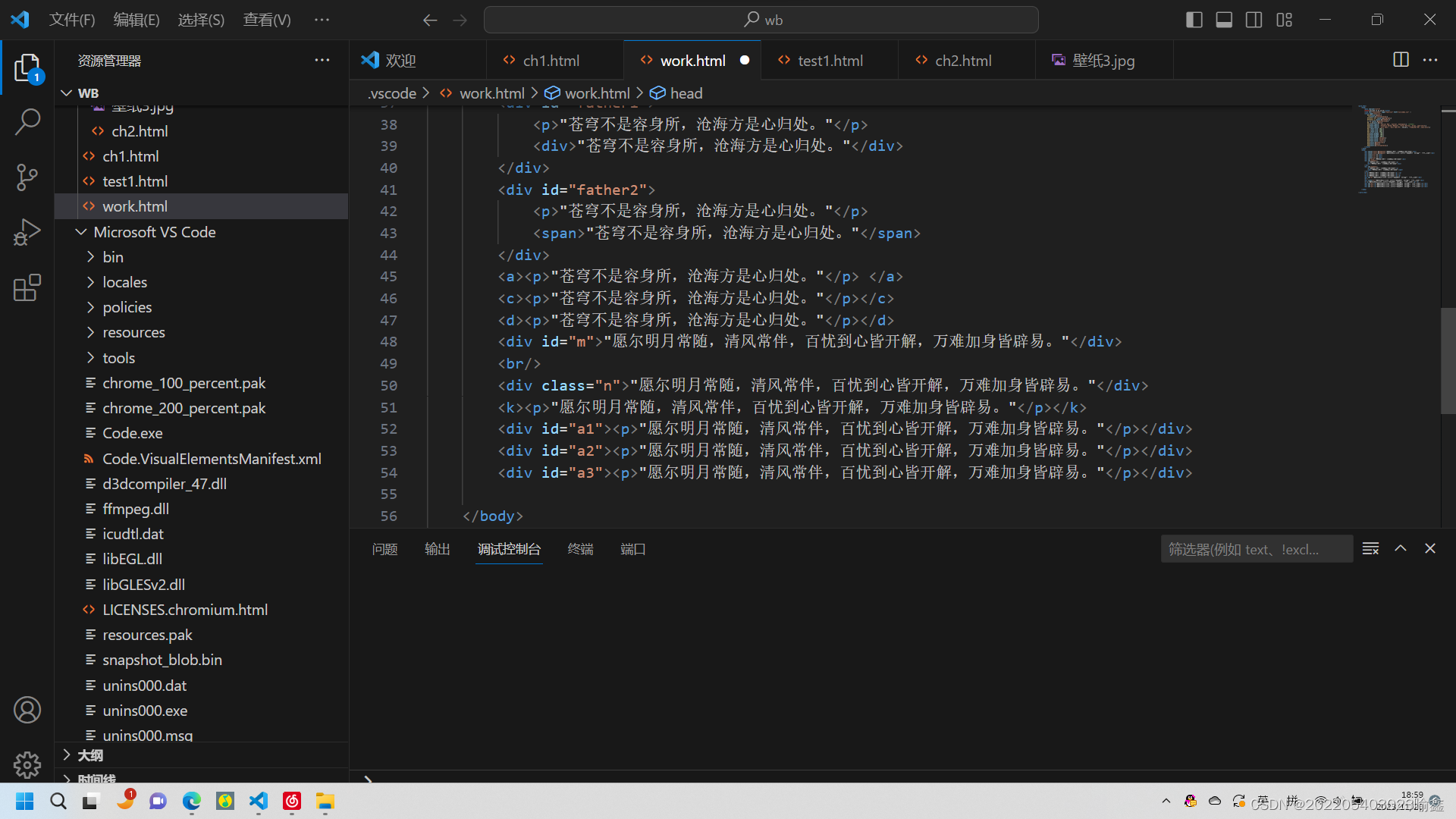Click the split editor right icon
The height and width of the screenshot is (819, 1456).
(1401, 60)
